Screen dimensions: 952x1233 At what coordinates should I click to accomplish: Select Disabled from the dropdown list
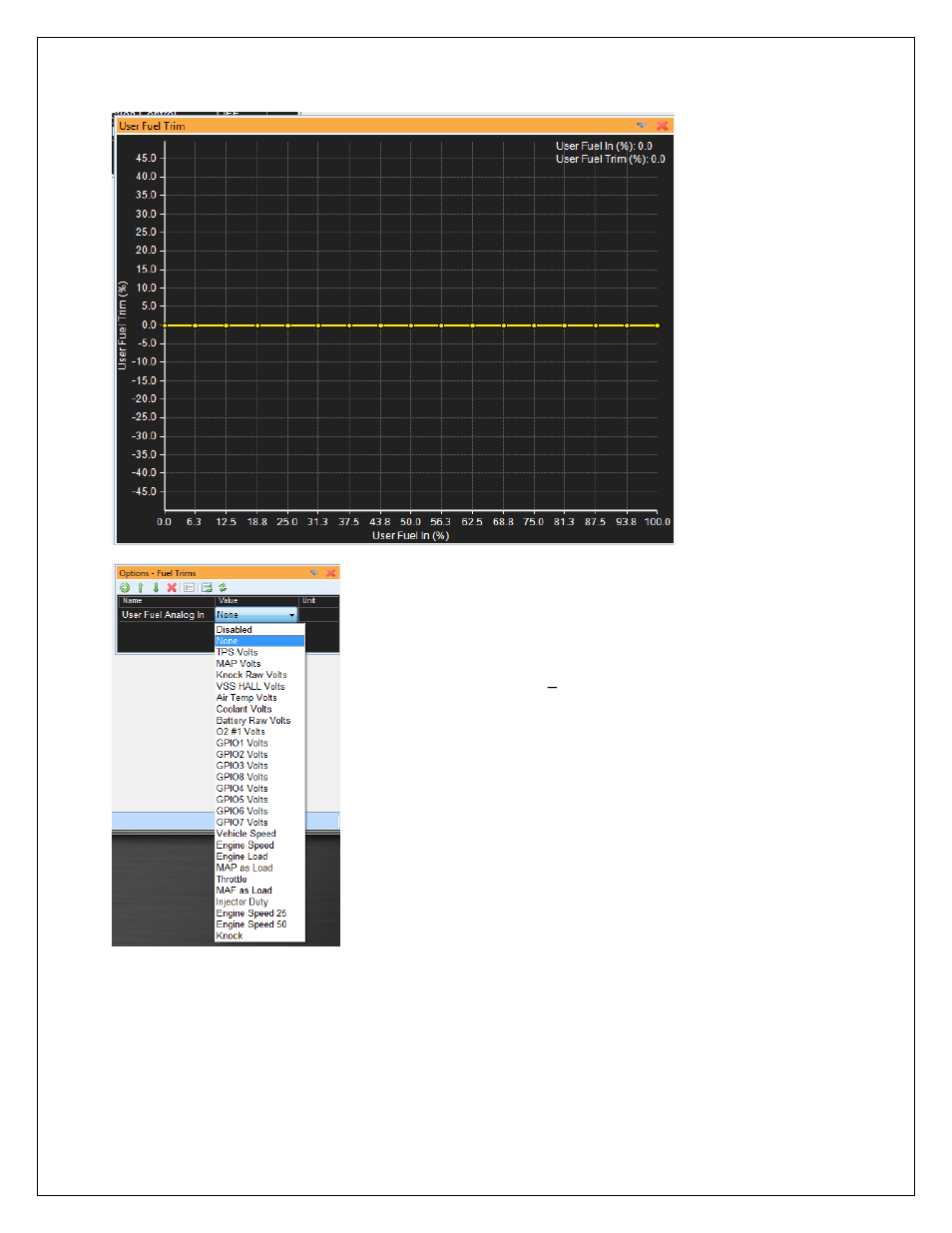point(259,630)
